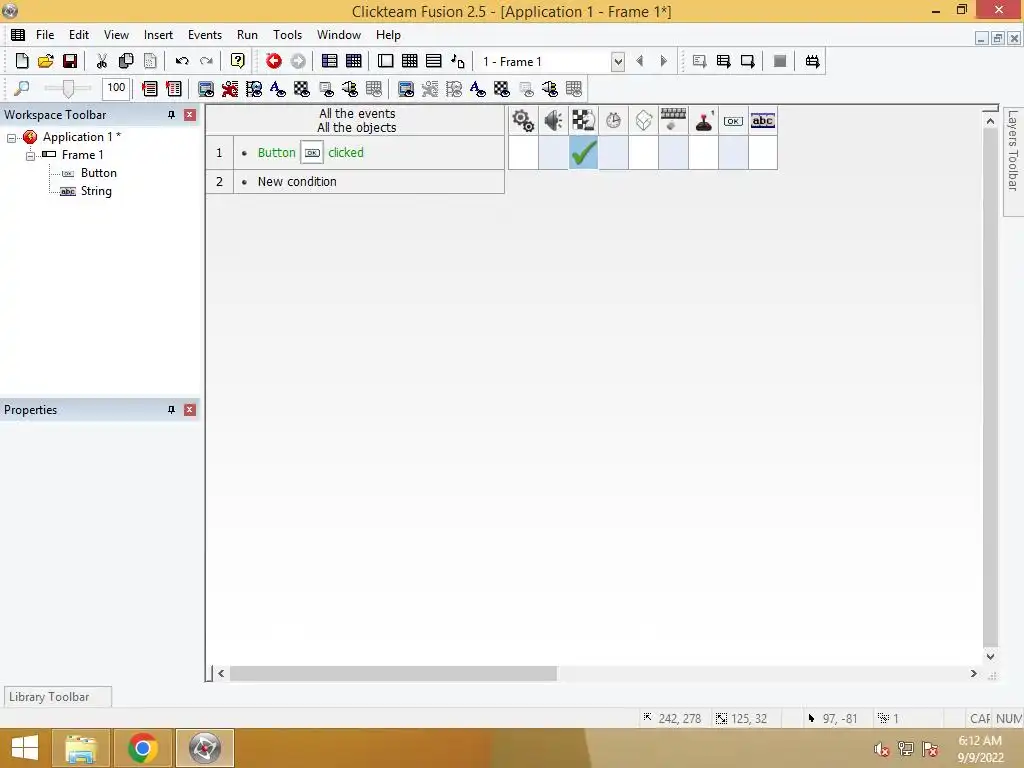Close the Workspace Toolbar panel
The width and height of the screenshot is (1024, 768).
[190, 115]
